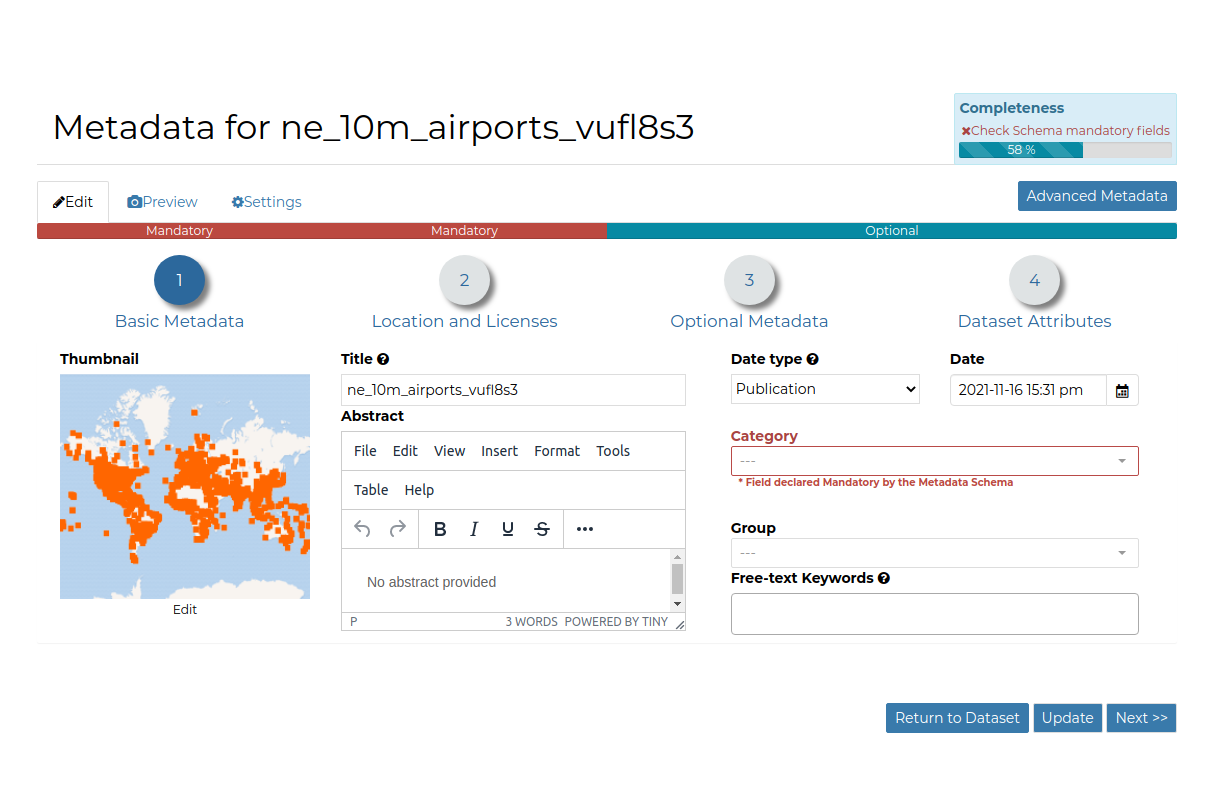
Task: Open the Format menu in the abstract editor
Action: [557, 450]
